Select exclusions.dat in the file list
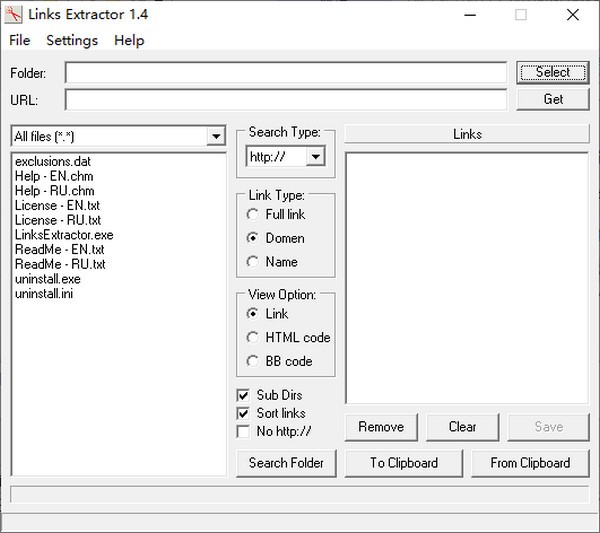The width and height of the screenshot is (600, 533). point(53,161)
